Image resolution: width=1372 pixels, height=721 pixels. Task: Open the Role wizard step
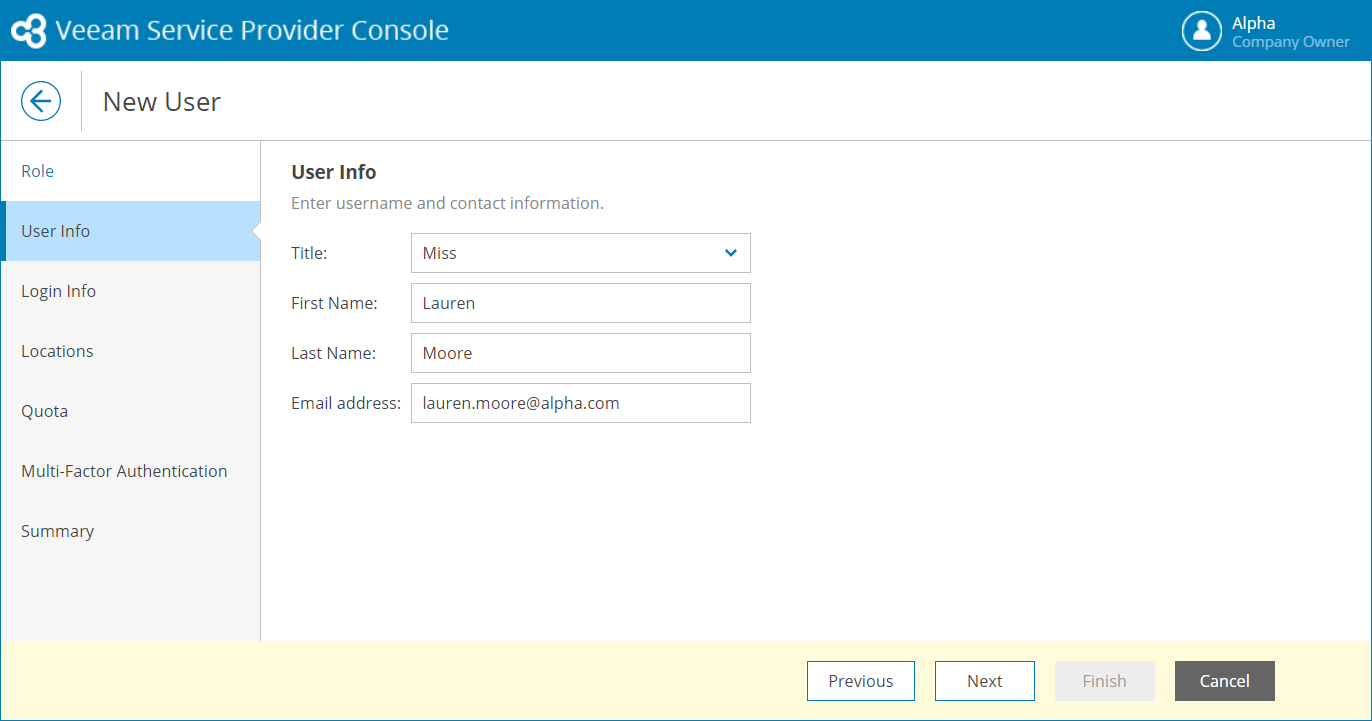tap(38, 171)
